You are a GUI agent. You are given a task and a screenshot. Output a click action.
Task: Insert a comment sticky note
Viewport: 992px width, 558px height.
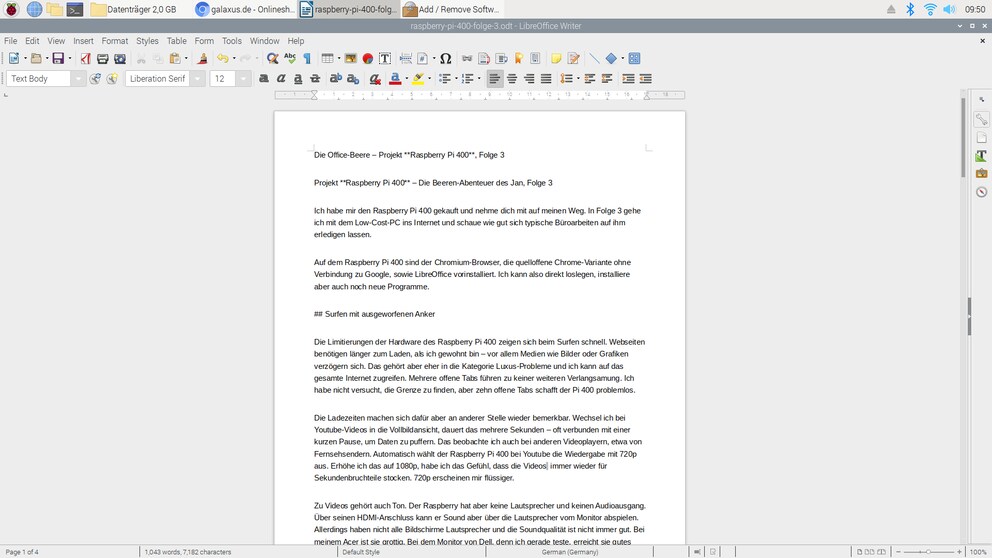pos(556,58)
